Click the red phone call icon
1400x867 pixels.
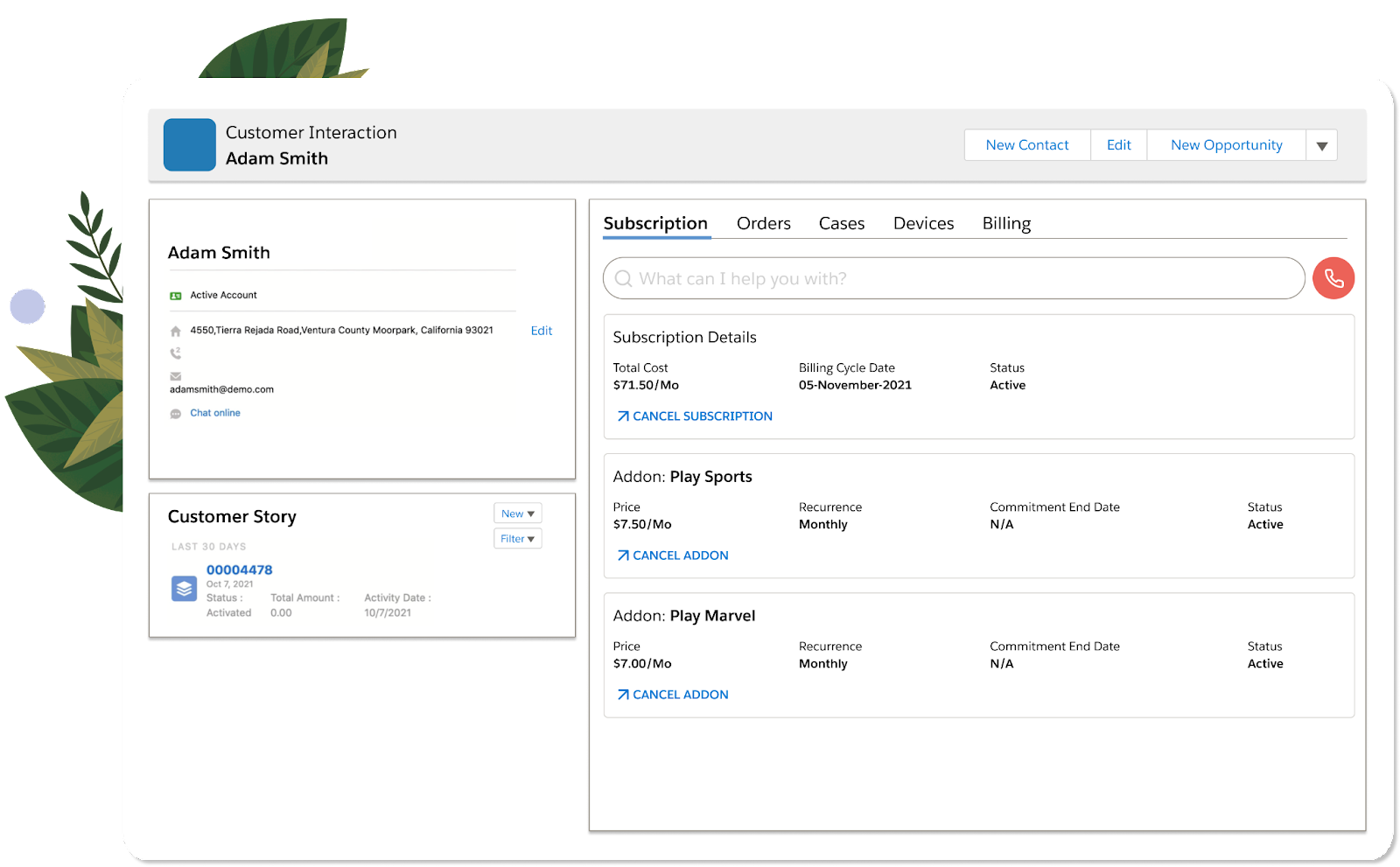(1333, 277)
